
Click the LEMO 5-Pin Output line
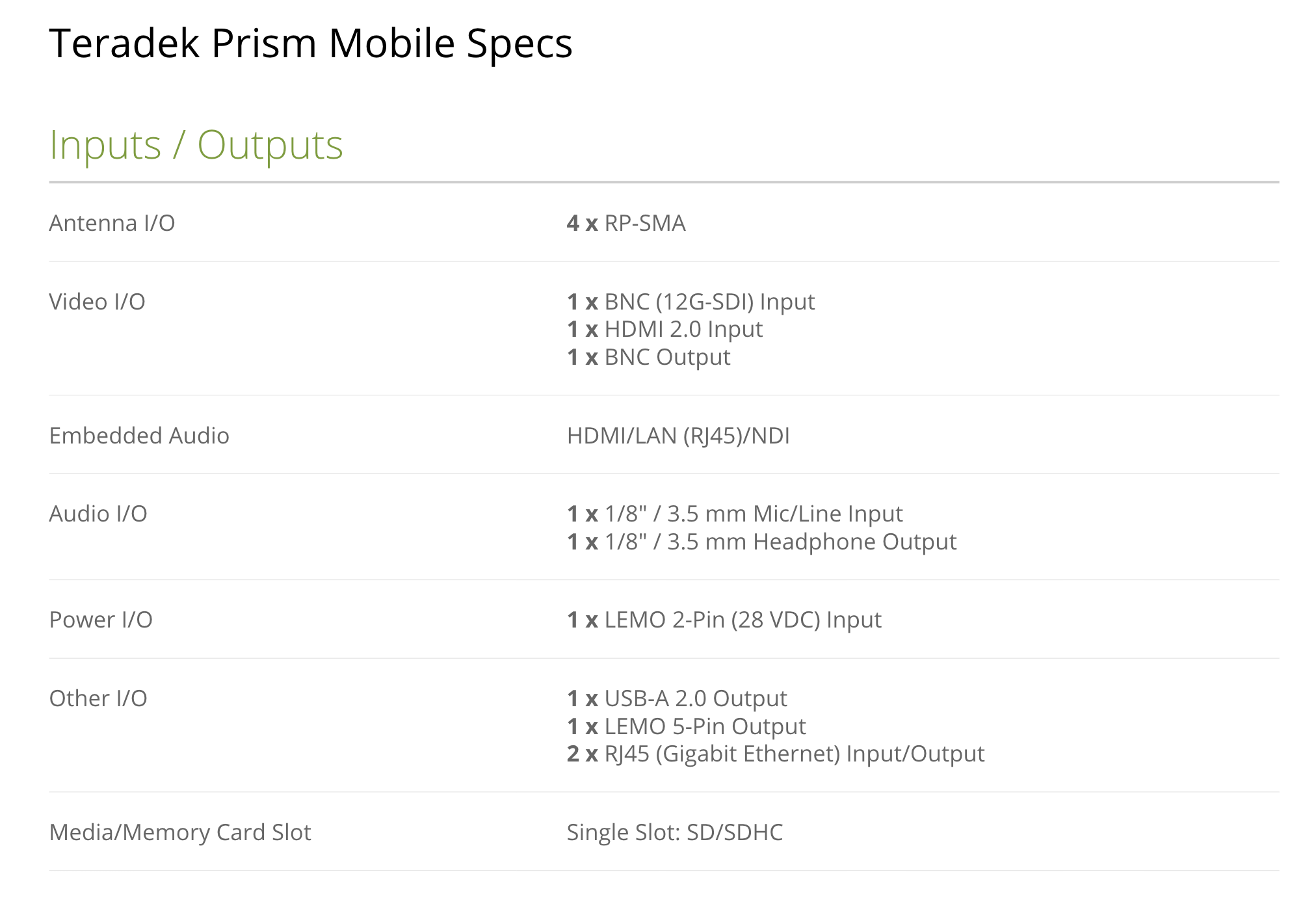686,726
